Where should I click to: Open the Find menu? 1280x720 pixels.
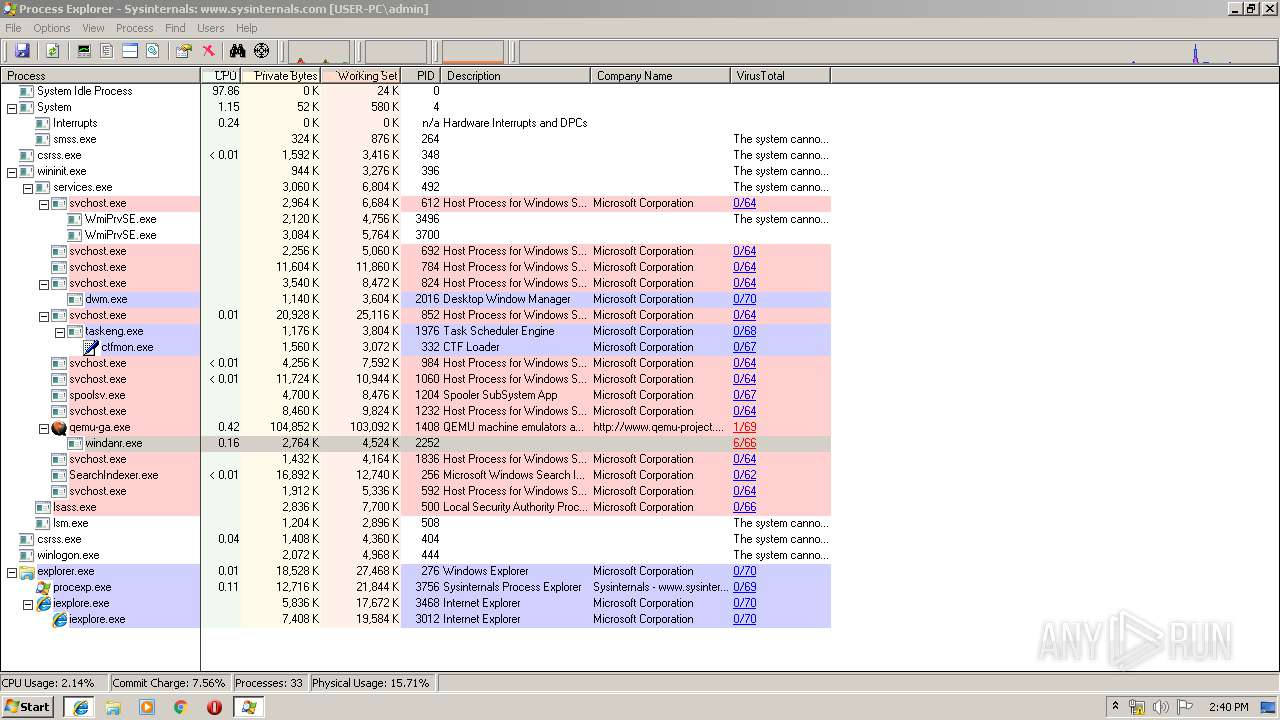tap(175, 28)
